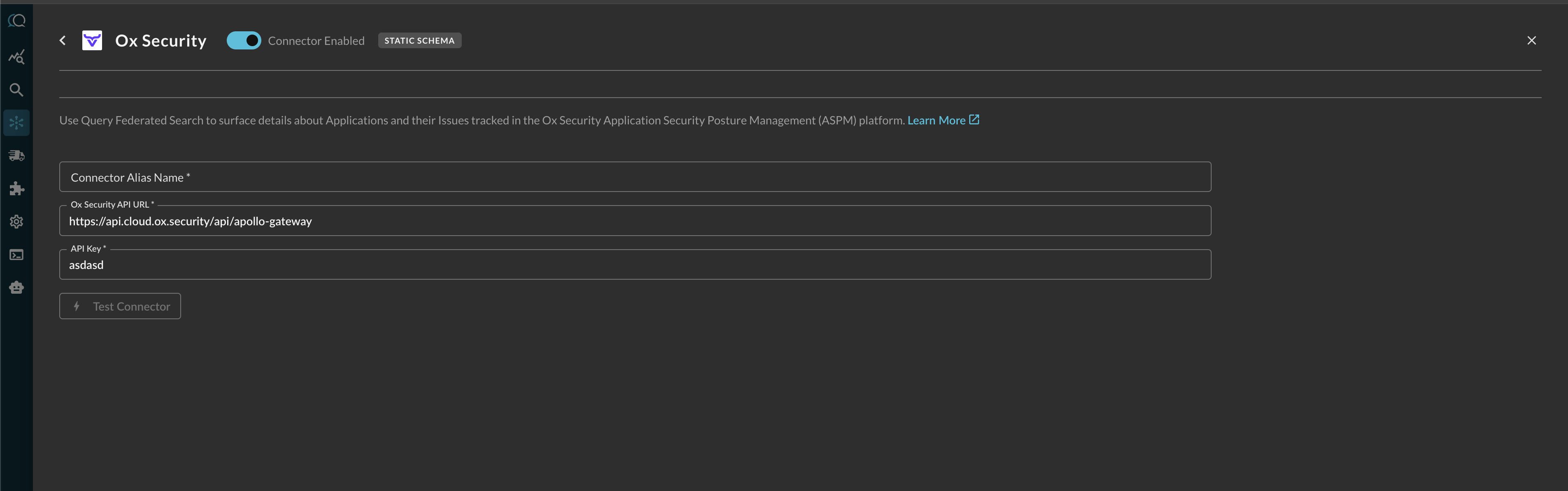1568x491 pixels.
Task: Click the Ox Security API URL field
Action: tap(634, 221)
